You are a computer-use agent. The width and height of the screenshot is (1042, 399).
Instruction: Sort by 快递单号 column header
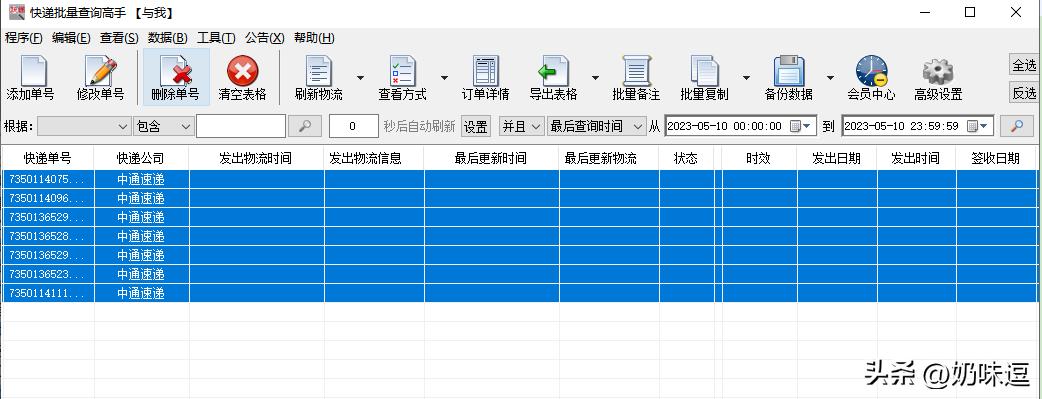pyautogui.click(x=47, y=158)
